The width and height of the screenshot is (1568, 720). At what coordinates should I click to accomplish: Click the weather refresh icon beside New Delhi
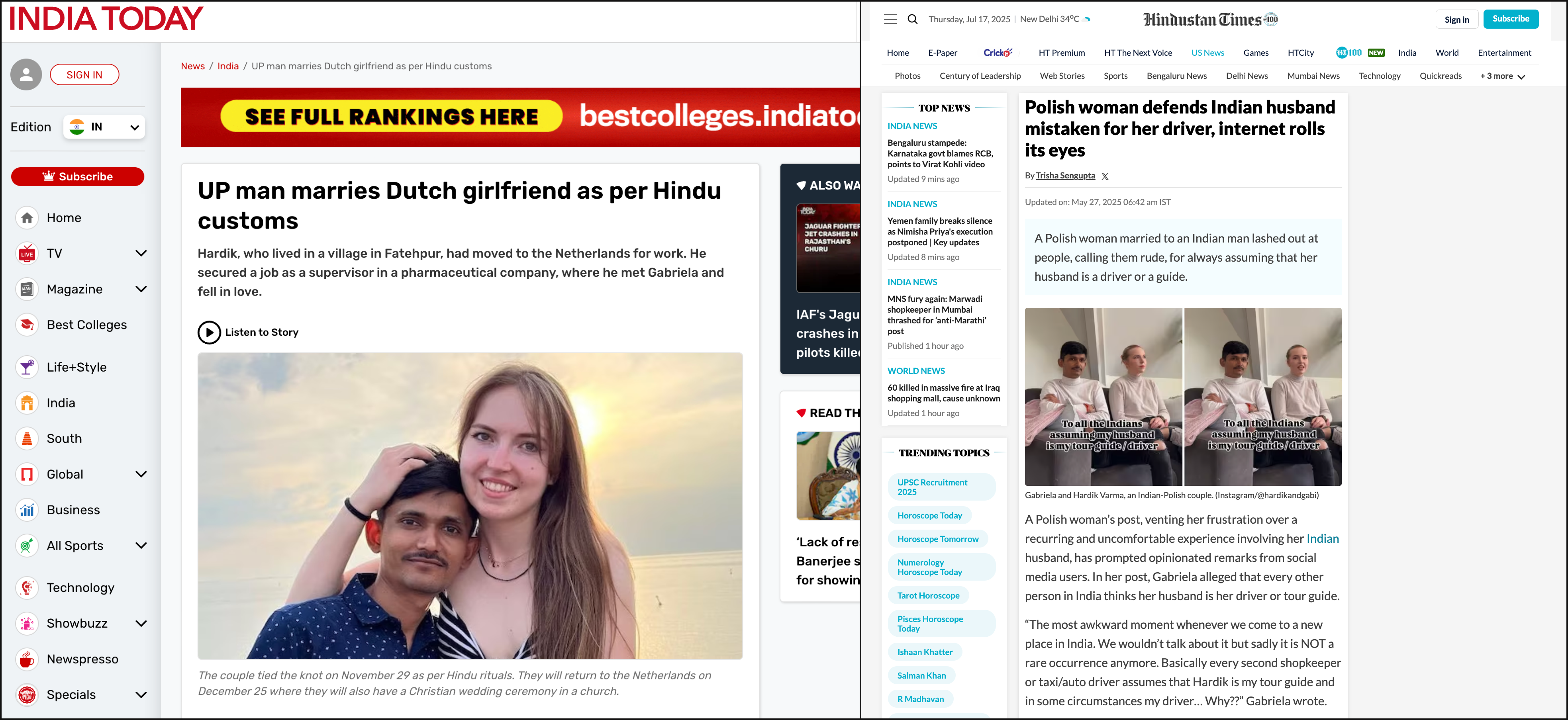pos(1088,19)
